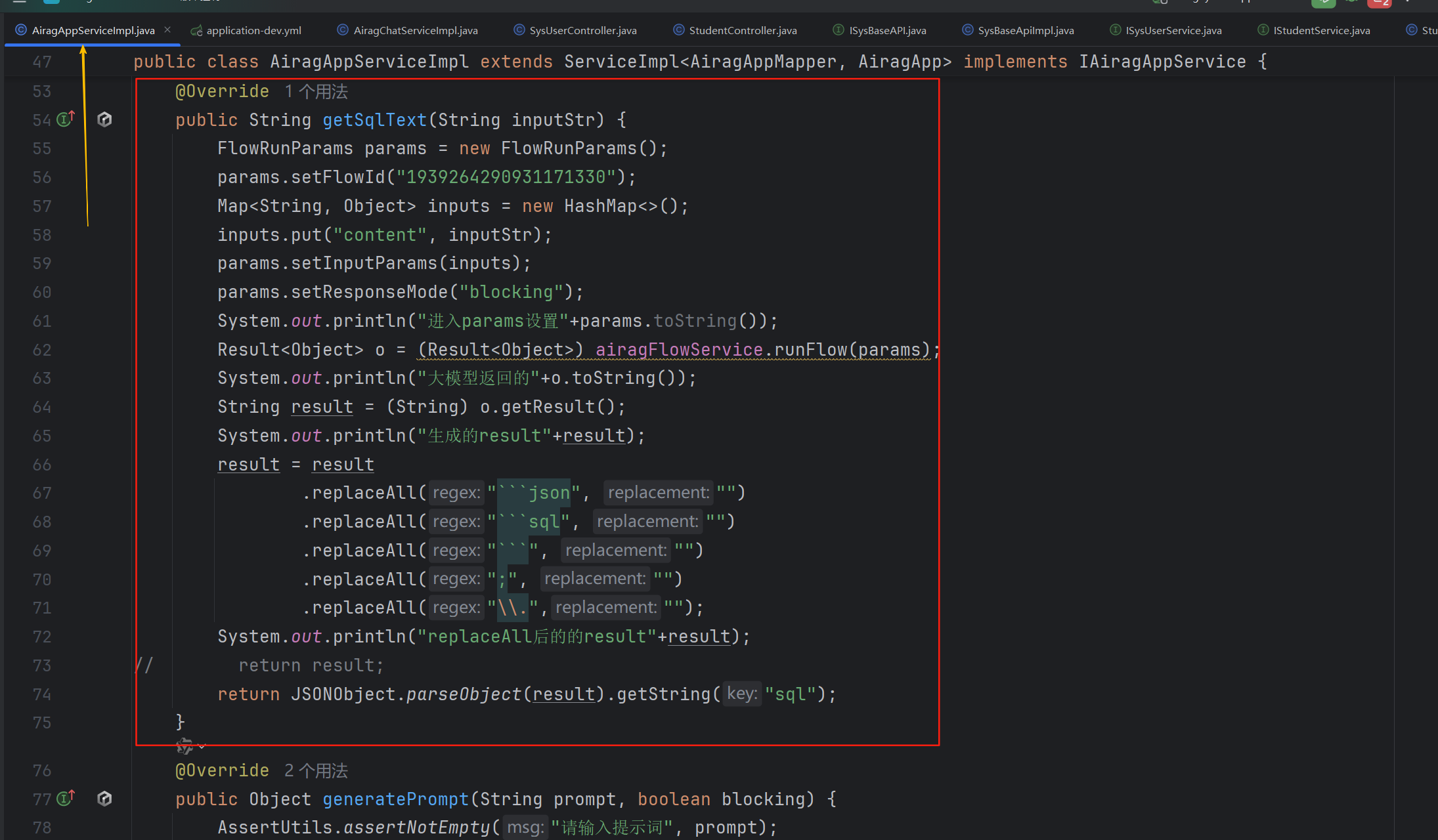The width and height of the screenshot is (1438, 840).
Task: Click the getSqlText method name
Action: pos(375,120)
